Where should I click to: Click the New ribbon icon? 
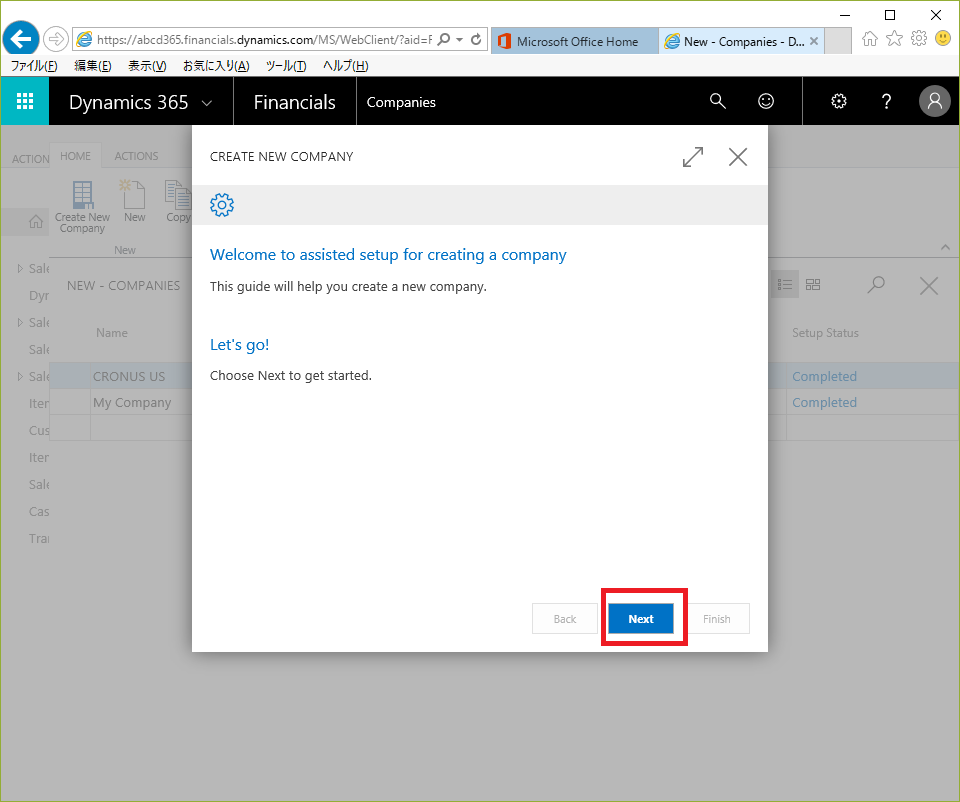coord(134,201)
